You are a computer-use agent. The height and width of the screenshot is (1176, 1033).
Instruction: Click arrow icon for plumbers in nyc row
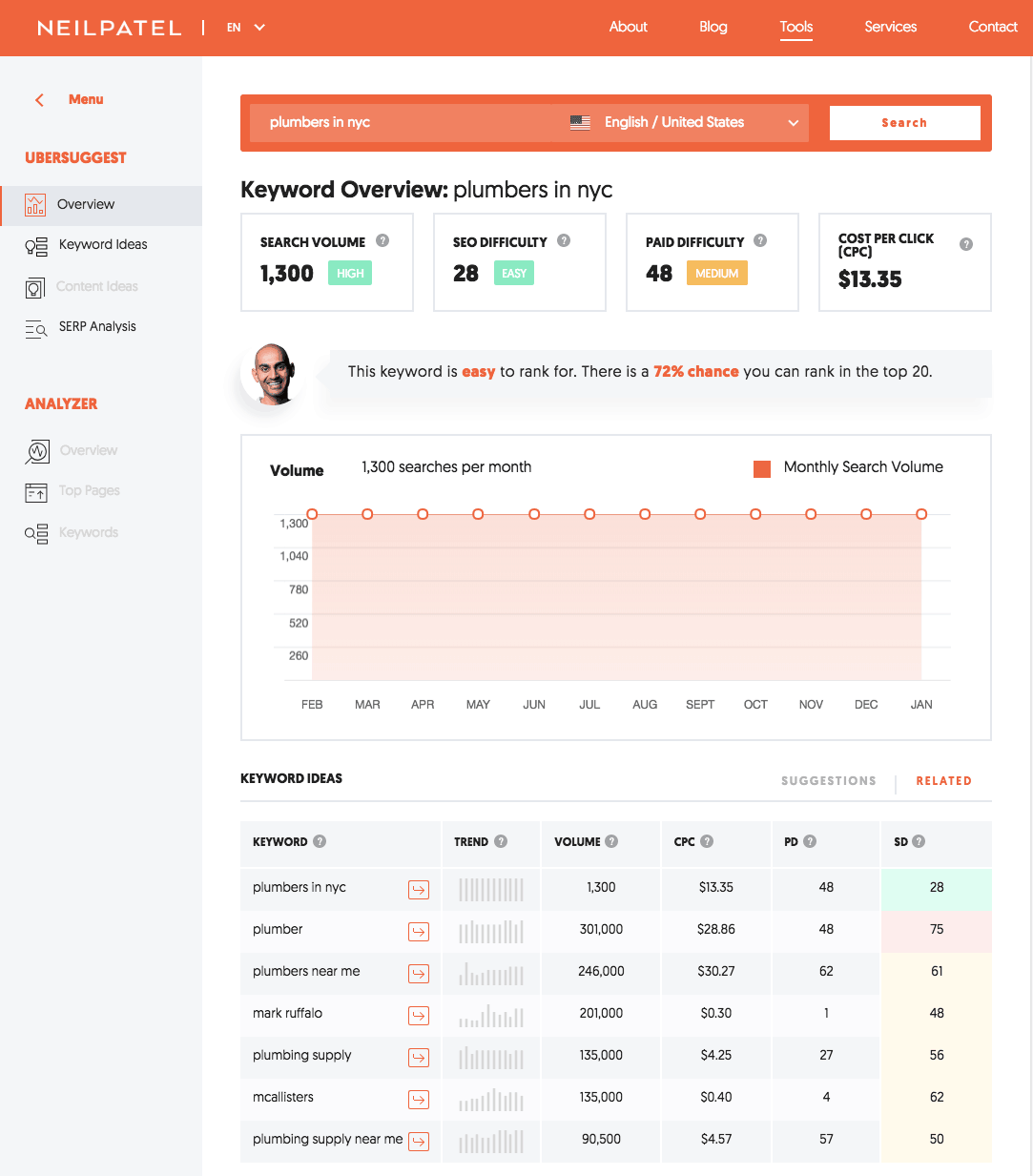point(419,890)
